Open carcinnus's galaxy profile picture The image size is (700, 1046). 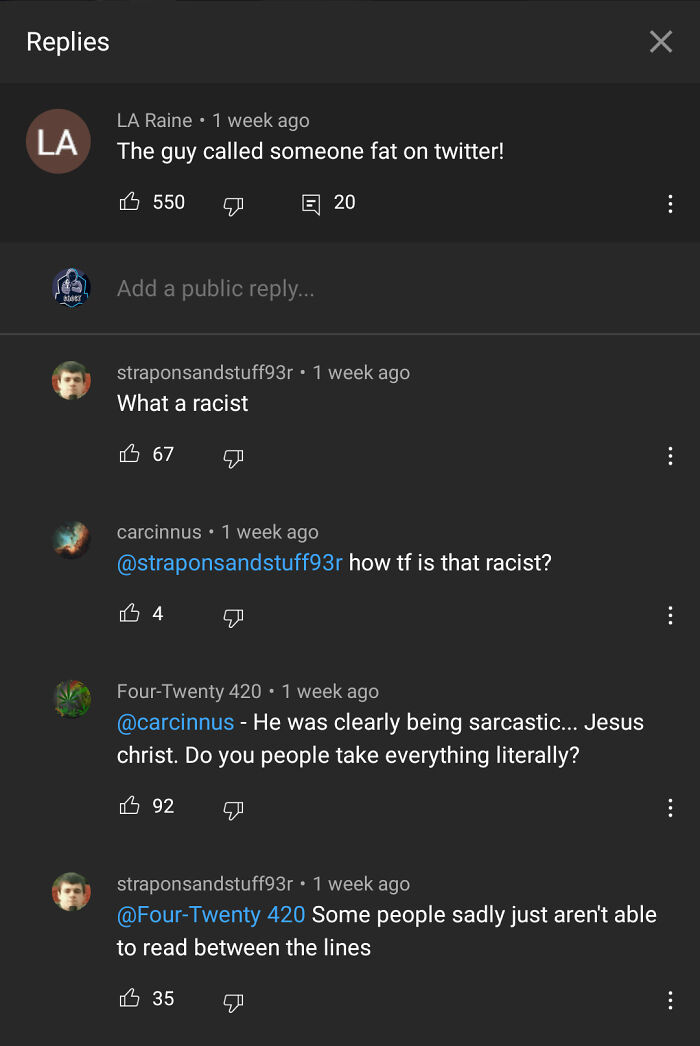pyautogui.click(x=71, y=539)
